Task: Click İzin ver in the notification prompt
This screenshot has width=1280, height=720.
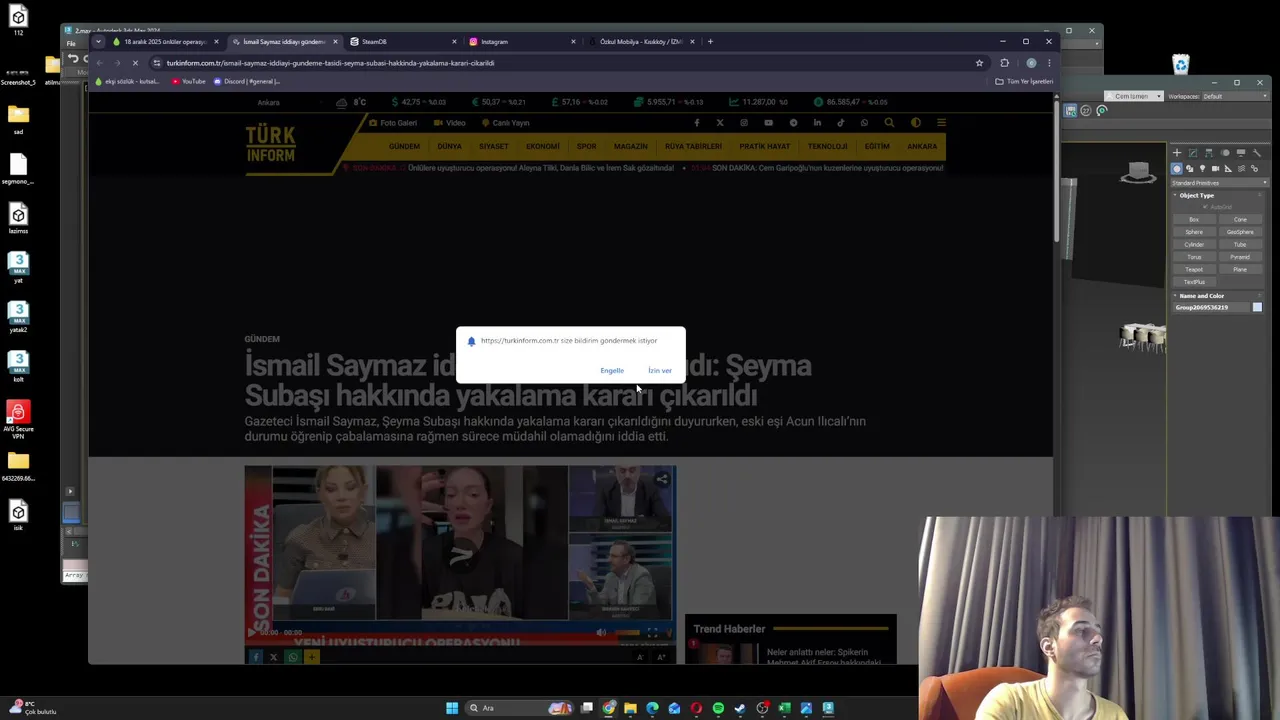Action: pos(660,371)
